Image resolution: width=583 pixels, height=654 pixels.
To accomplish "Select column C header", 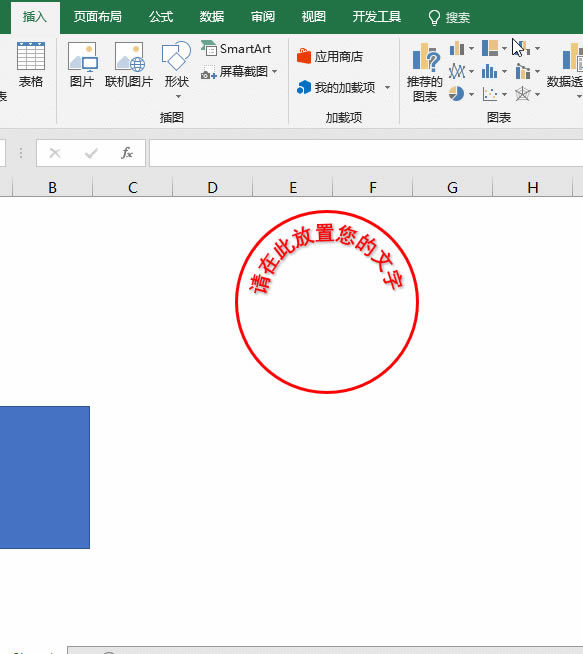I will click(x=133, y=187).
